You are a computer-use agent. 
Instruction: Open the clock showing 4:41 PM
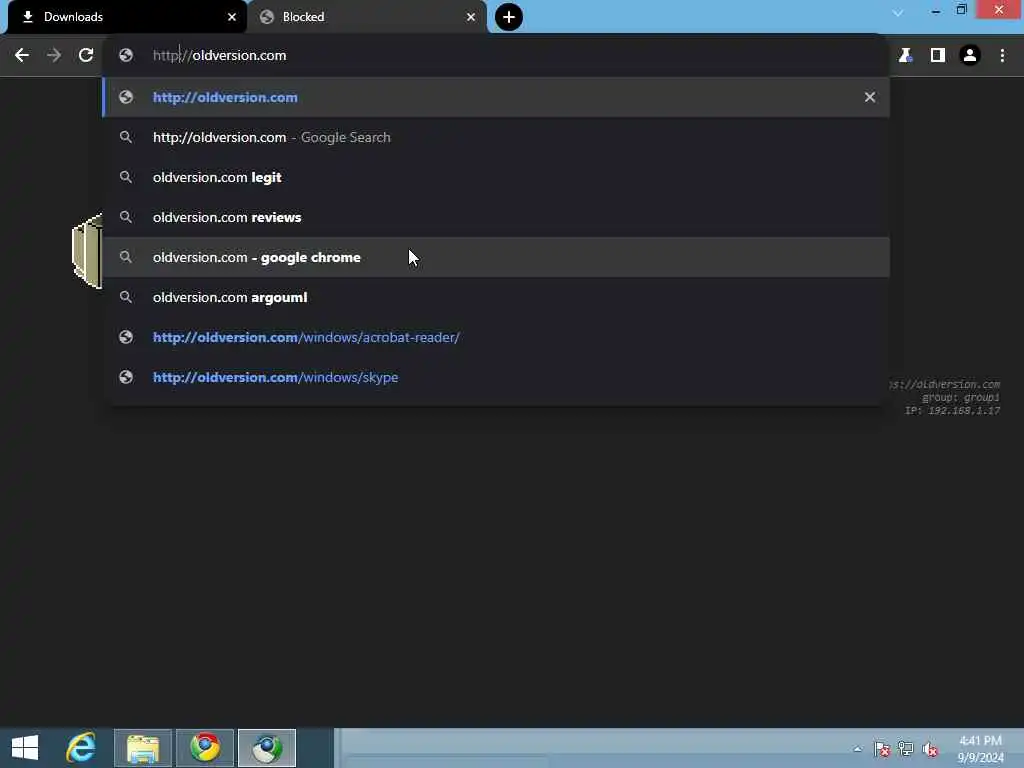[980, 749]
